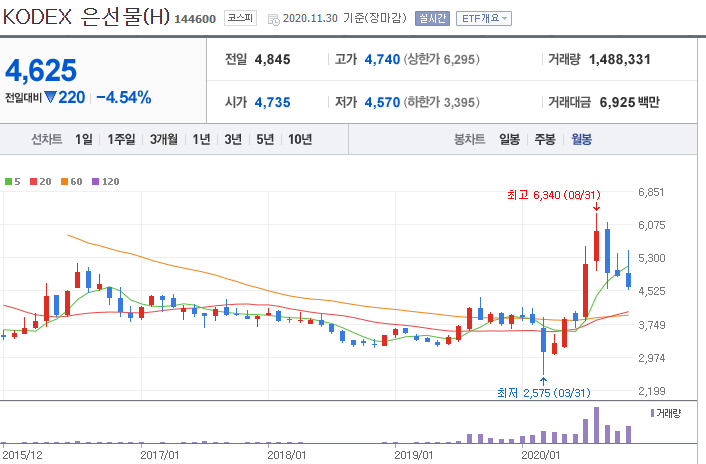This screenshot has width=706, height=464.
Task: Open the ETF개요 dropdown
Action: pyautogui.click(x=484, y=18)
